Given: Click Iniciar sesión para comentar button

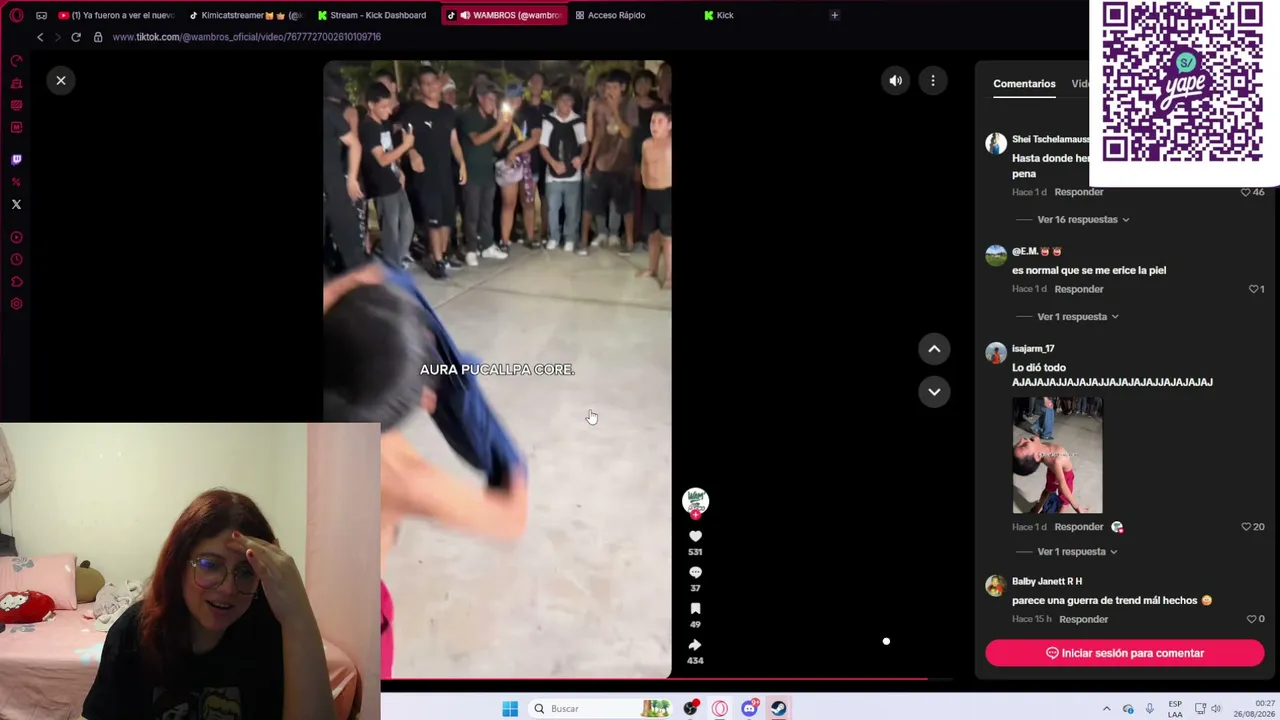Looking at the screenshot, I should pos(1125,653).
